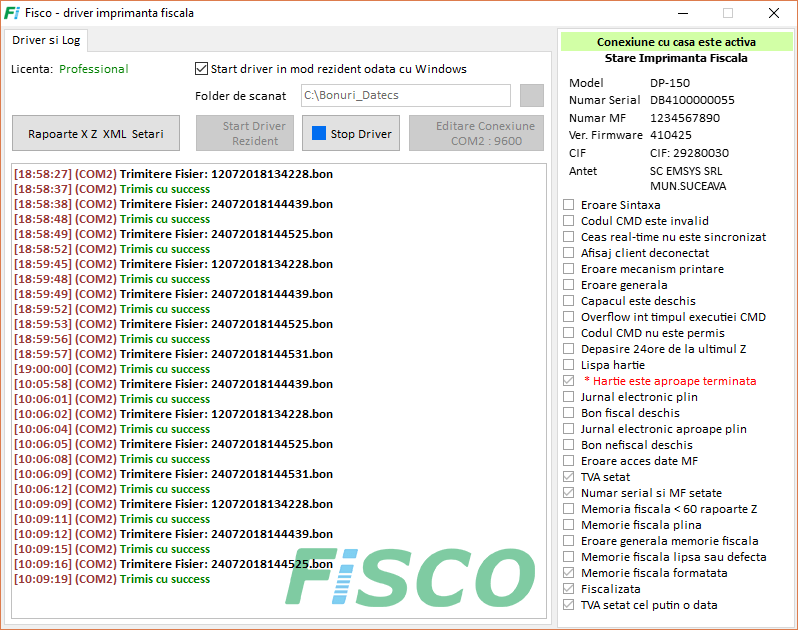Toggle the Capacul este deschis checkbox
The image size is (798, 630).
coord(568,301)
